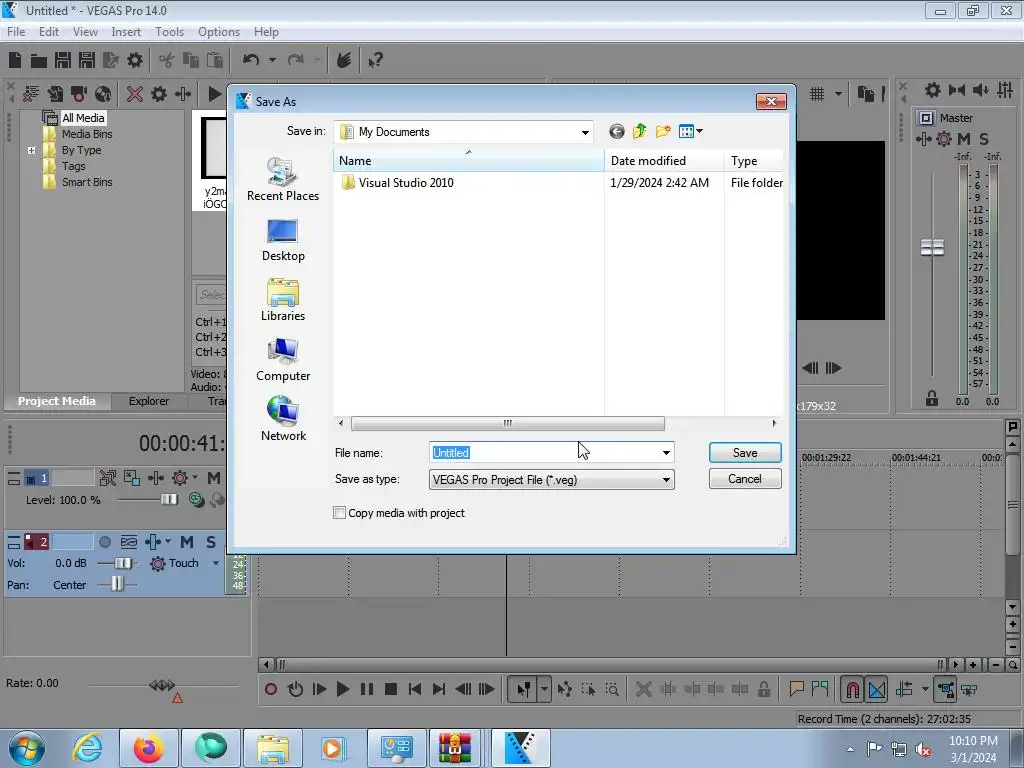
Task: Toggle Copy media with project checkbox
Action: [340, 513]
